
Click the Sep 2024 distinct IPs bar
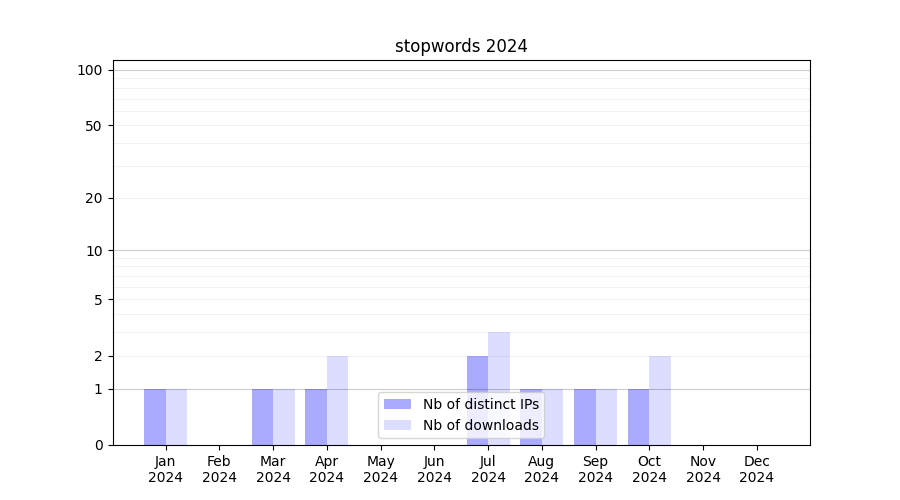pyautogui.click(x=585, y=417)
